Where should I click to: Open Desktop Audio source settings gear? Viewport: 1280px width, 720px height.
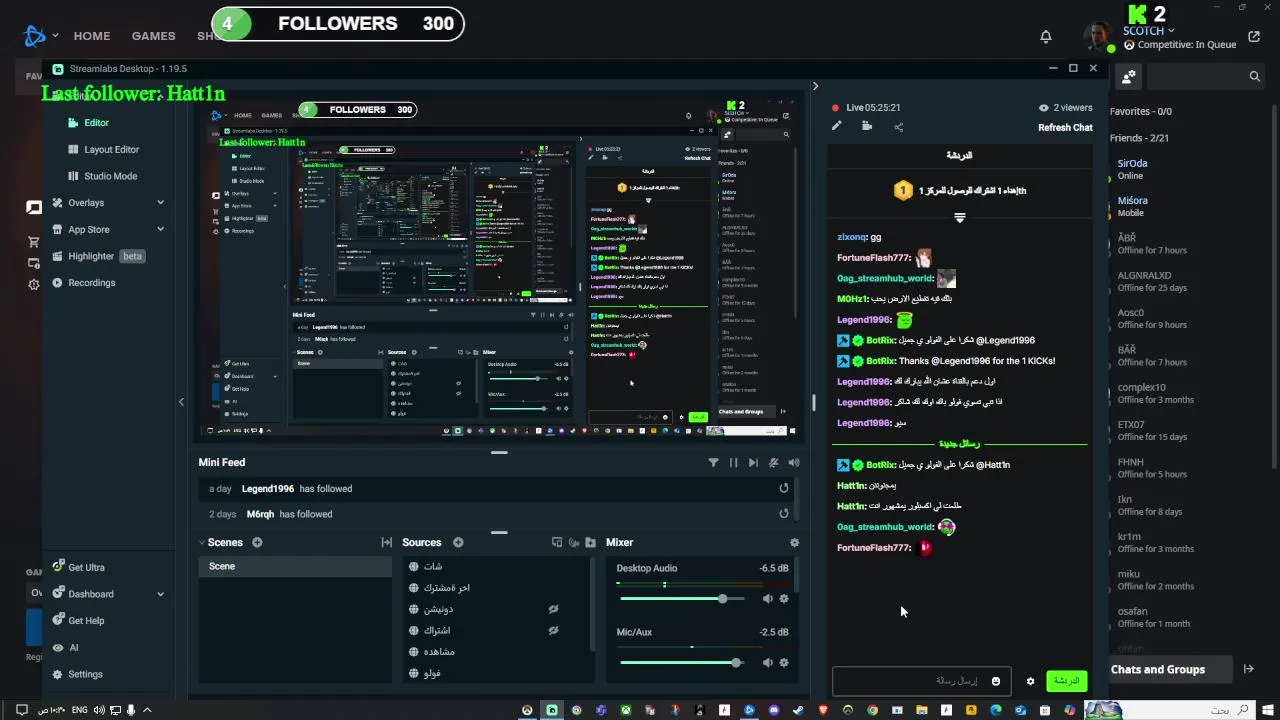pyautogui.click(x=784, y=599)
